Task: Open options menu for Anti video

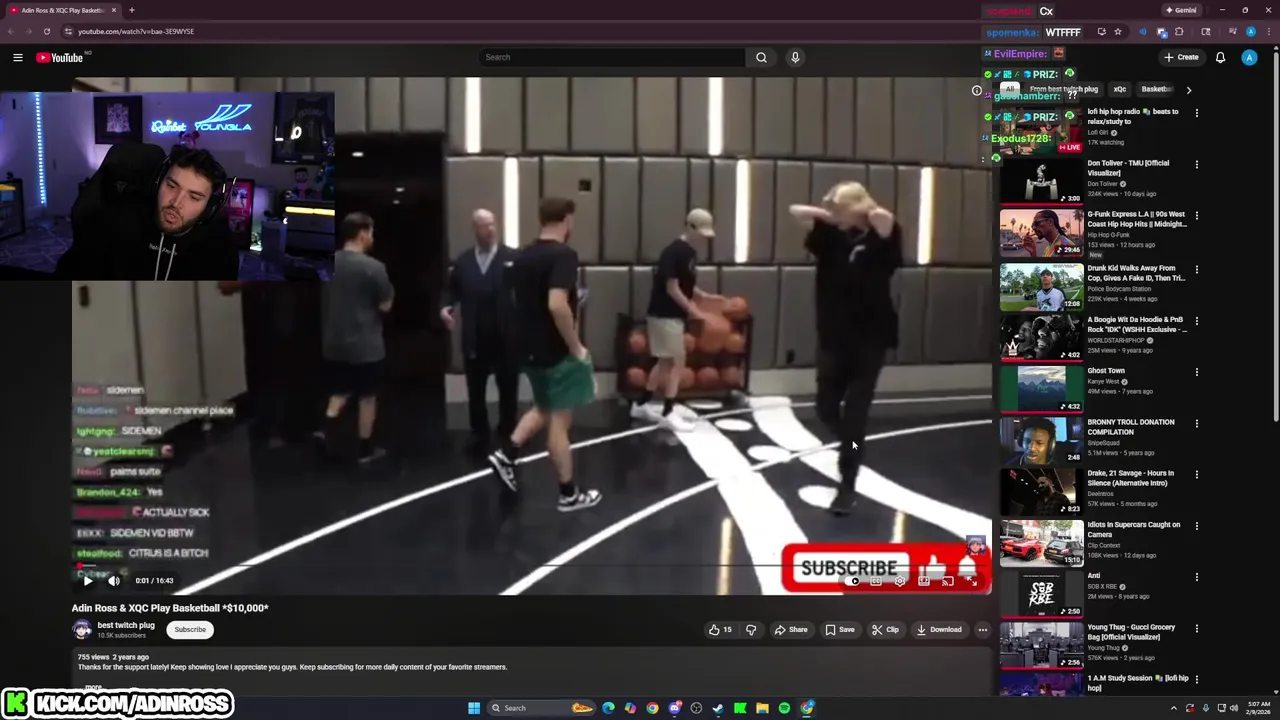Action: click(1196, 577)
